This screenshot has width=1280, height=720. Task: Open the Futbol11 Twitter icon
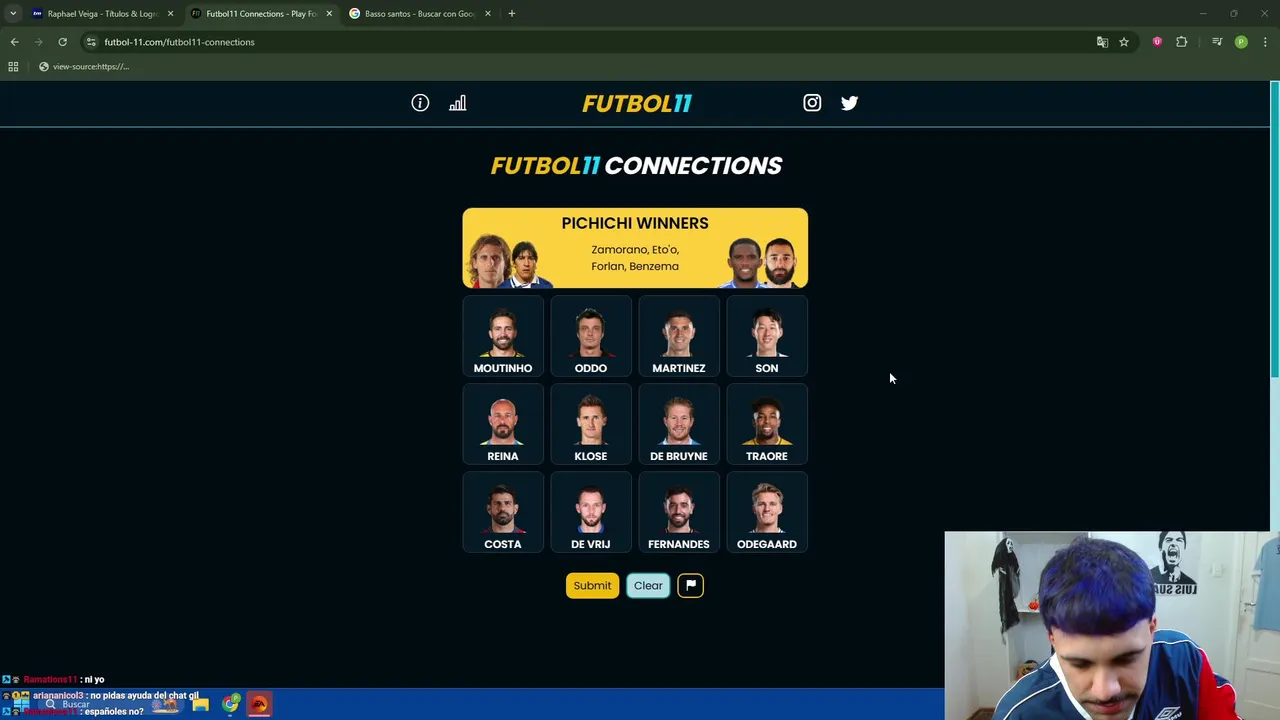(849, 103)
